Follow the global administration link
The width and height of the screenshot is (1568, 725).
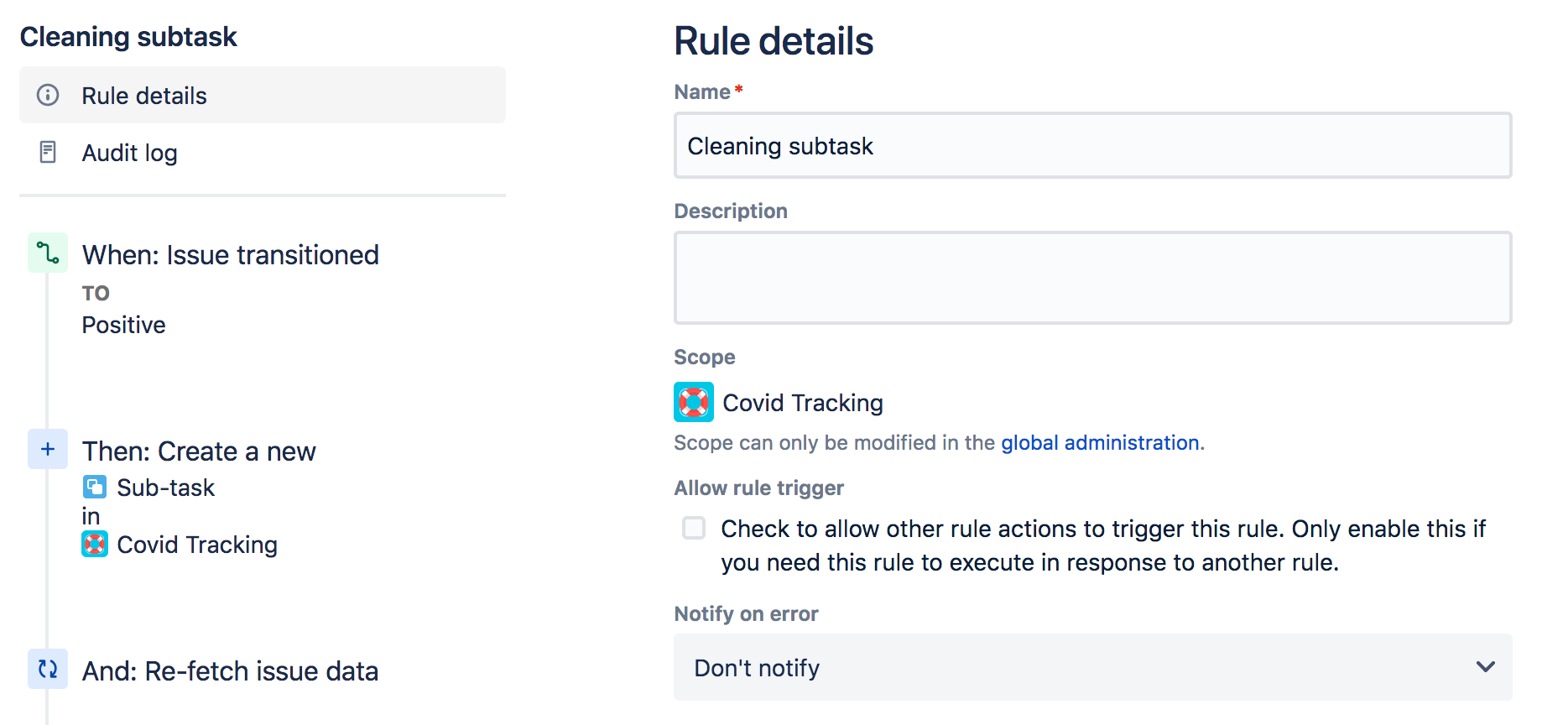pos(1100,442)
